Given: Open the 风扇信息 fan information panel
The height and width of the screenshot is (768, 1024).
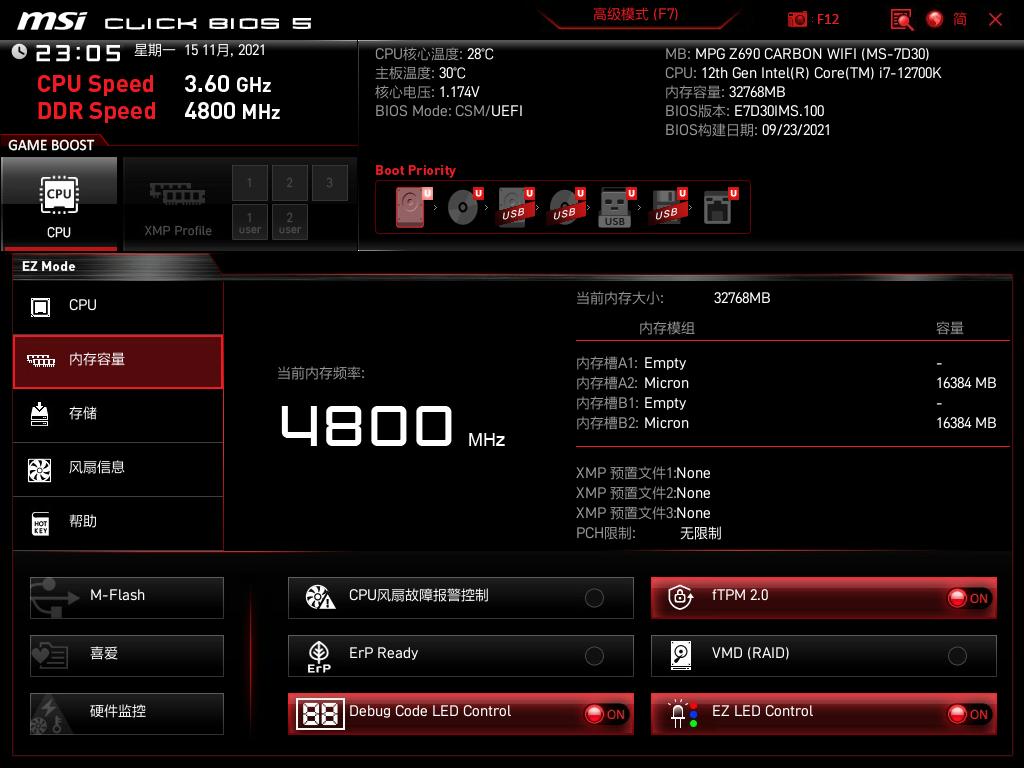Looking at the screenshot, I should [117, 469].
